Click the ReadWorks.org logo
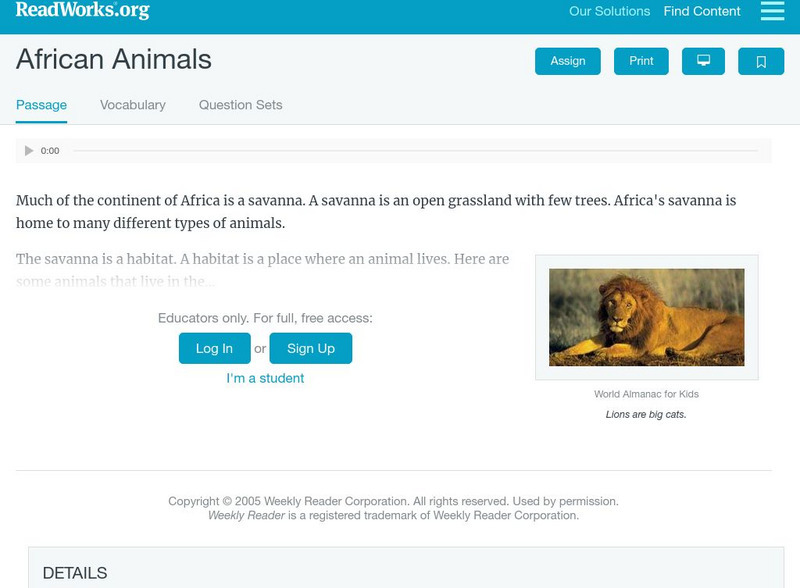Screen dimensions: 800x588 (x=83, y=11)
